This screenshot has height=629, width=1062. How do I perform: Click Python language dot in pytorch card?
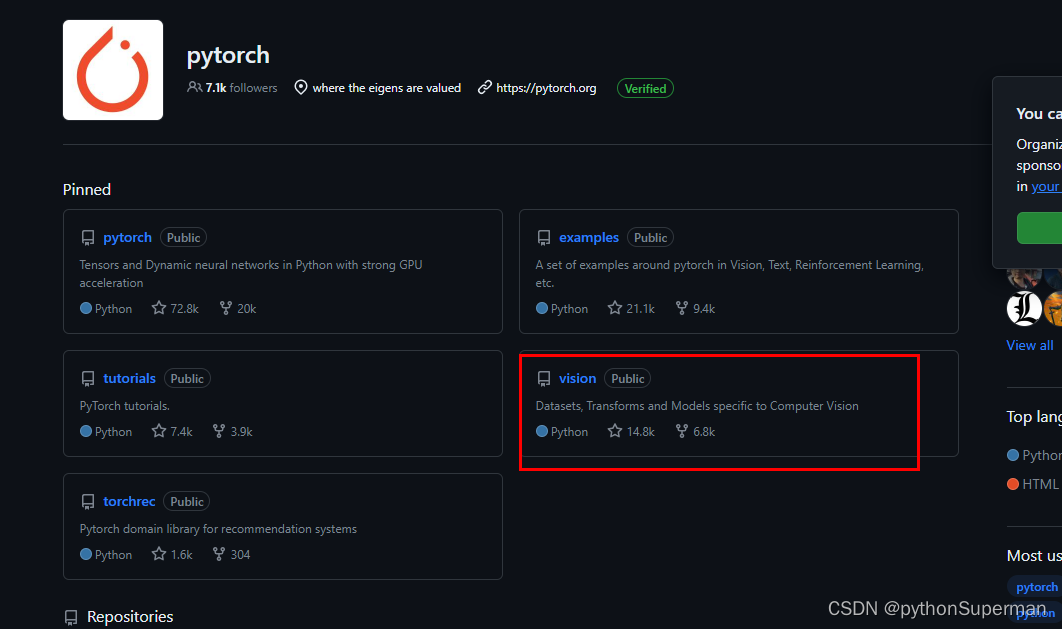pyautogui.click(x=85, y=308)
